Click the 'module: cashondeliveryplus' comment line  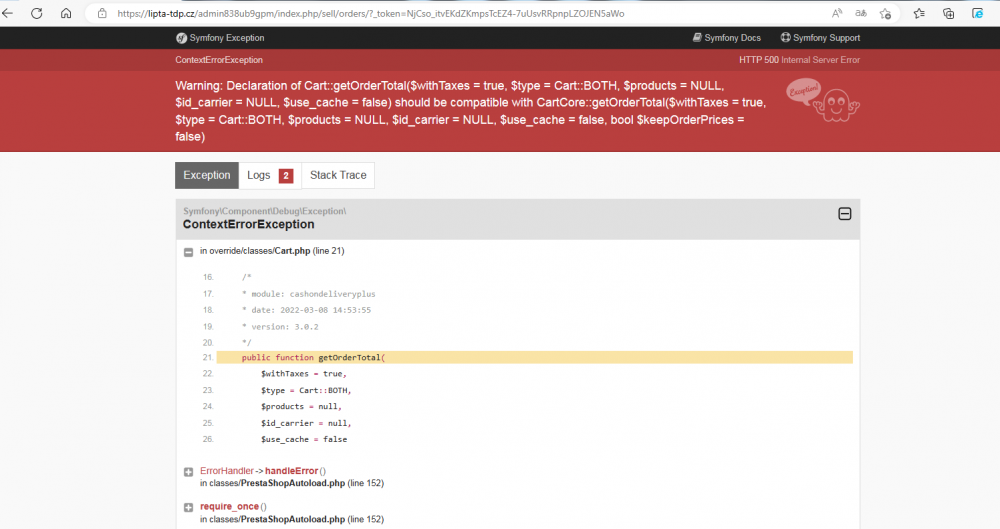click(x=309, y=294)
